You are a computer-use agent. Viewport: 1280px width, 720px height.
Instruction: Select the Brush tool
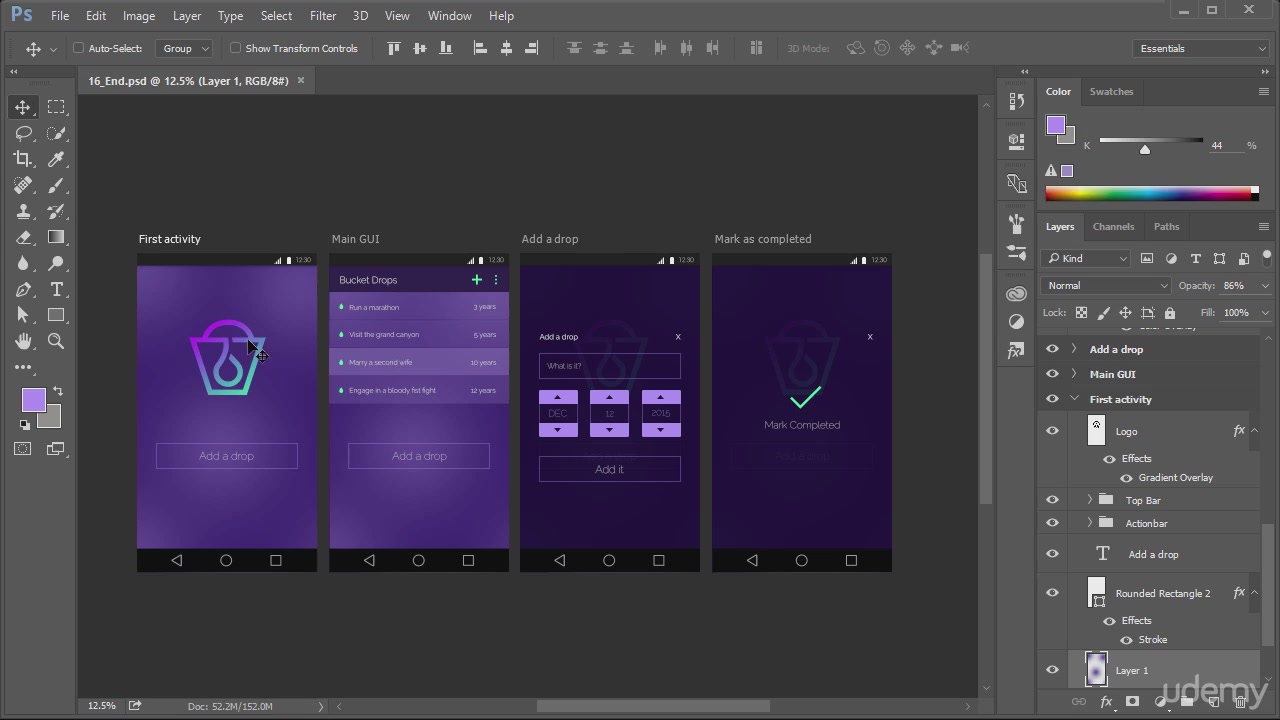click(56, 185)
